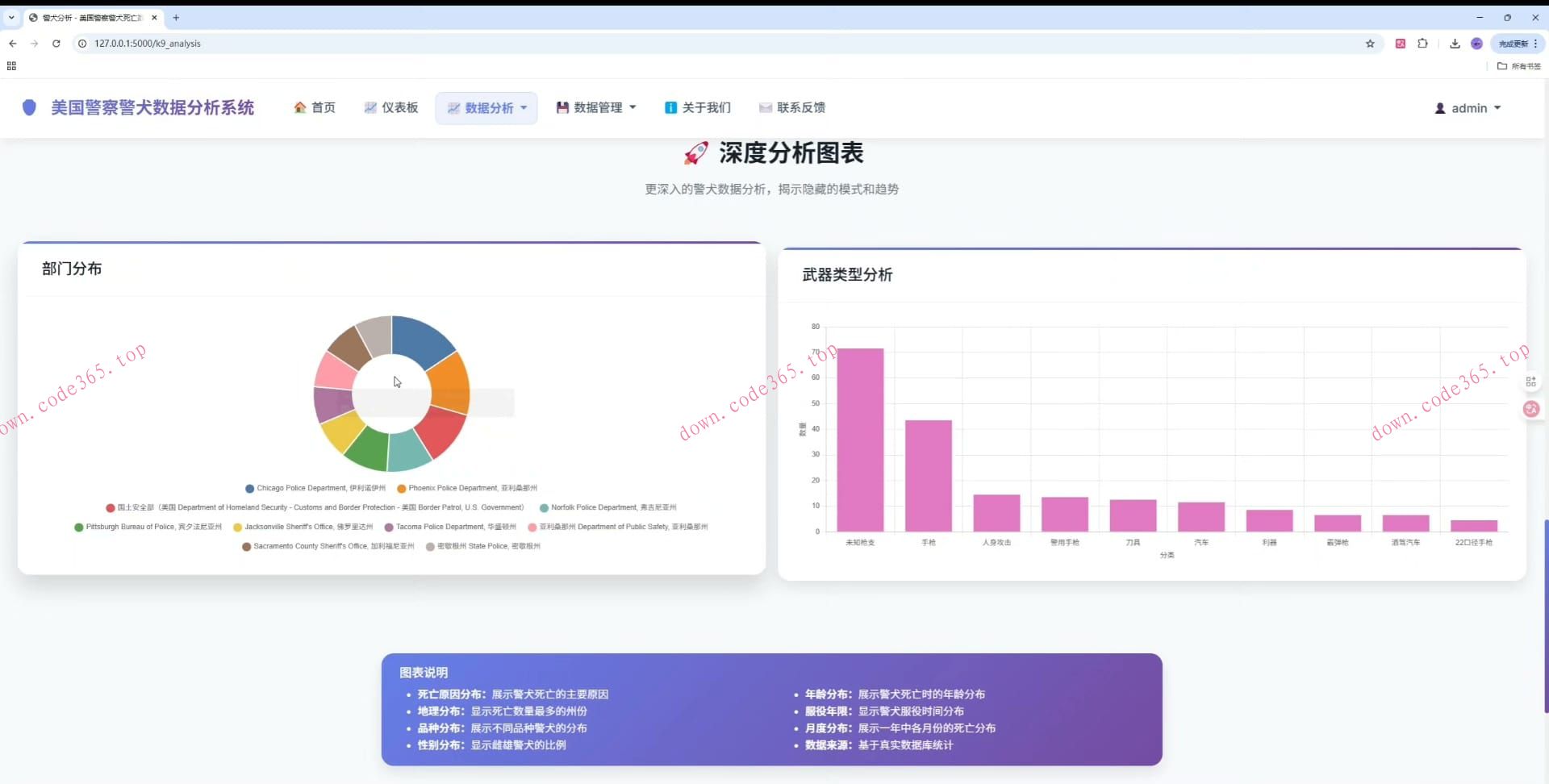This screenshot has width=1549, height=784.
Task: Open the browser downloads icon
Action: [x=1455, y=44]
